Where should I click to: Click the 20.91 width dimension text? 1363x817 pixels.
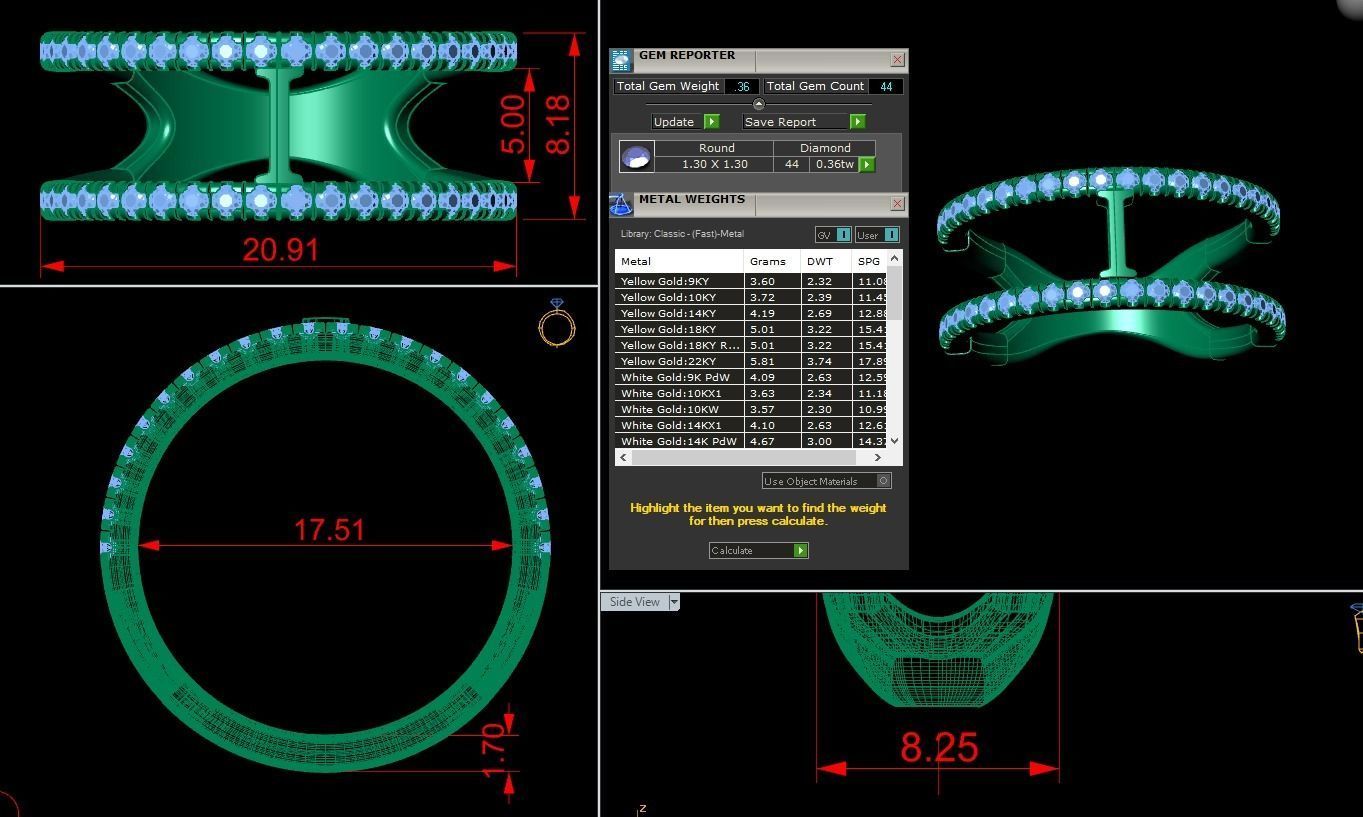coord(281,249)
